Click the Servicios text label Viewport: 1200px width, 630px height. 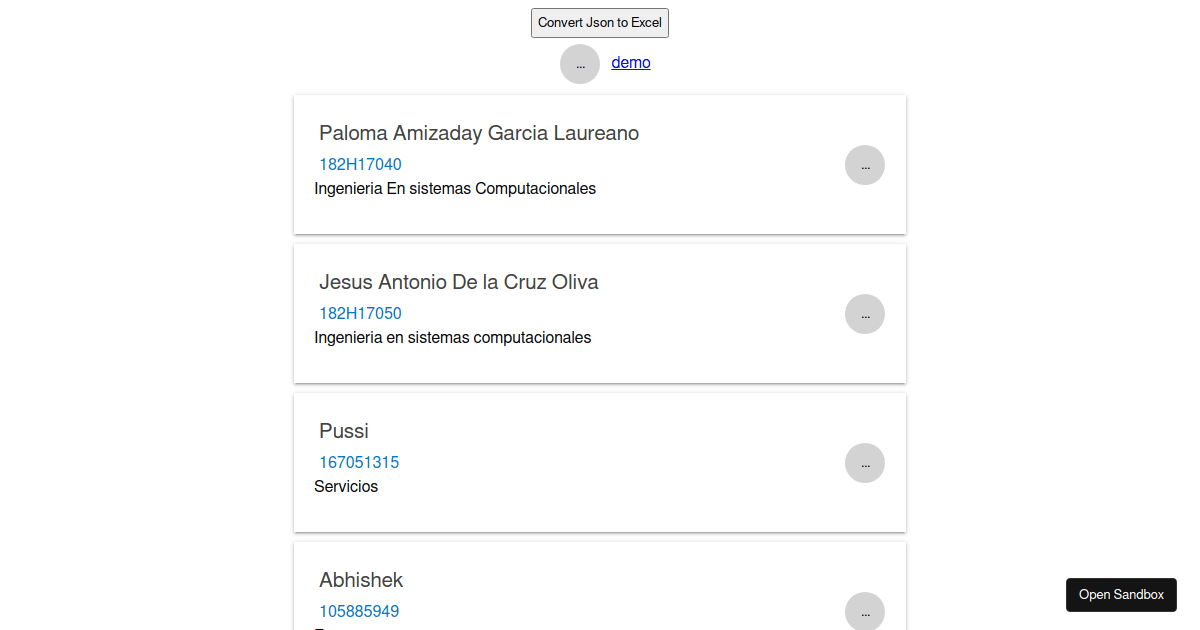pos(346,487)
